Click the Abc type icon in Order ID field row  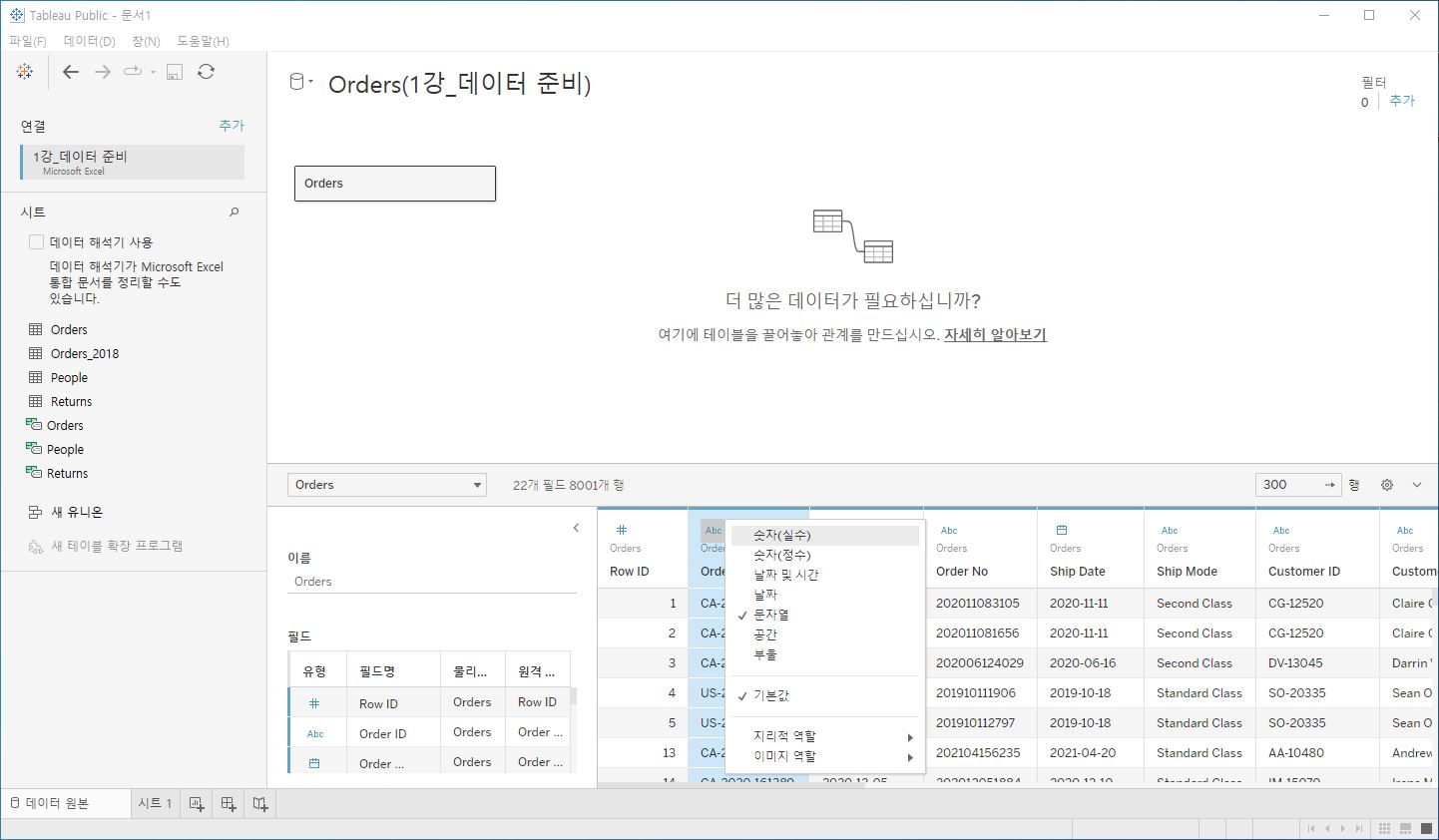point(315,733)
